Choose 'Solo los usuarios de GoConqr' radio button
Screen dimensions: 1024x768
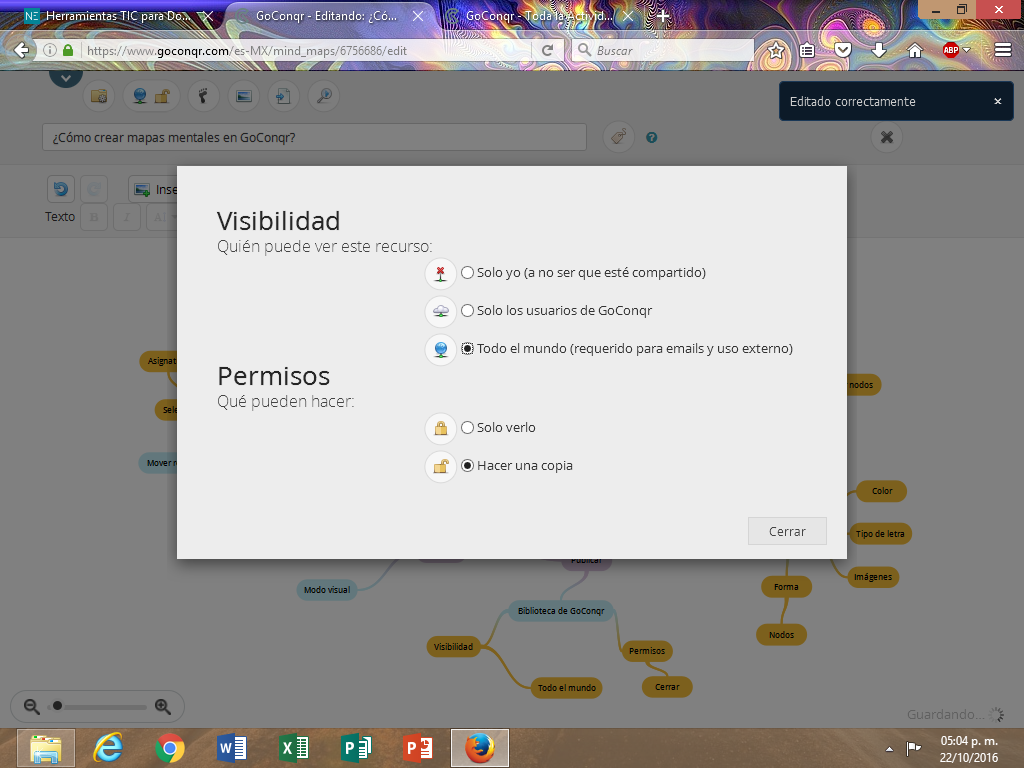click(x=467, y=311)
